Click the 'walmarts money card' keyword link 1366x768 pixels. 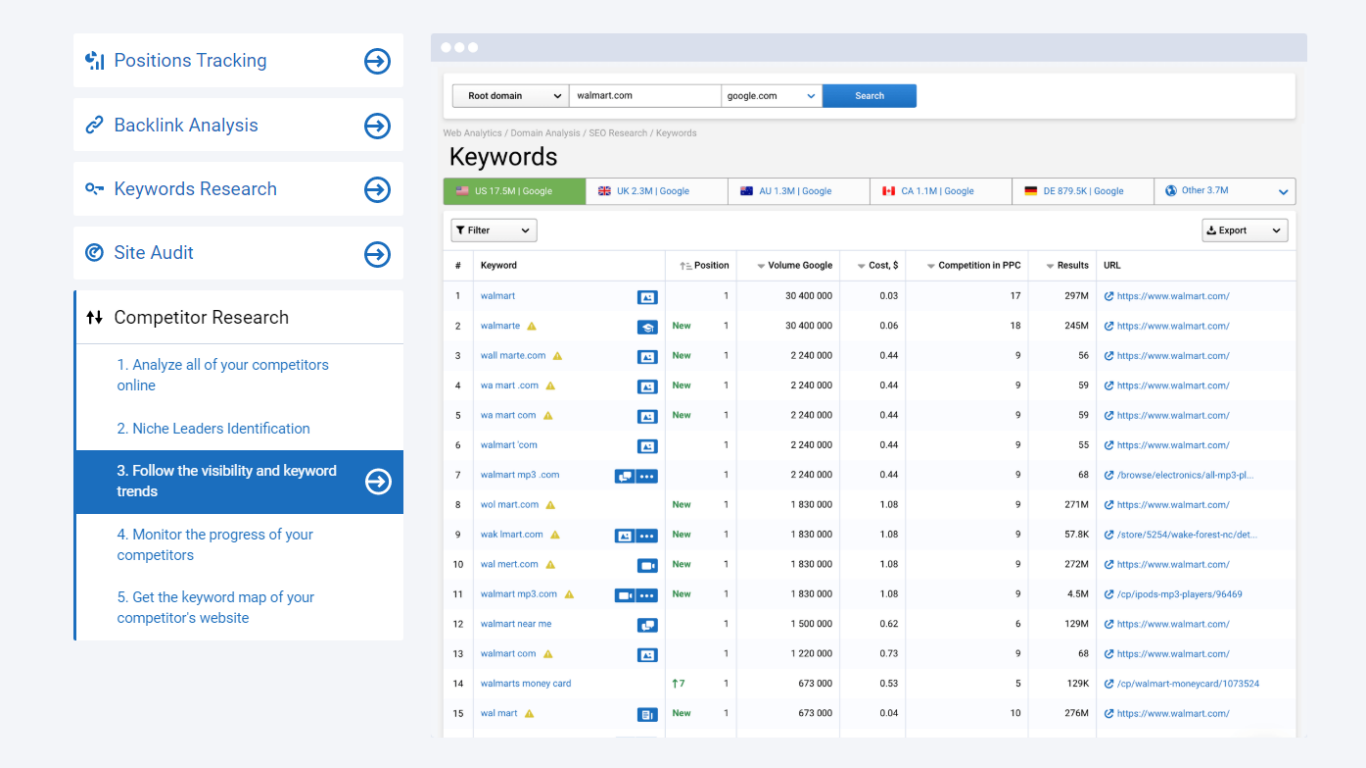(526, 684)
